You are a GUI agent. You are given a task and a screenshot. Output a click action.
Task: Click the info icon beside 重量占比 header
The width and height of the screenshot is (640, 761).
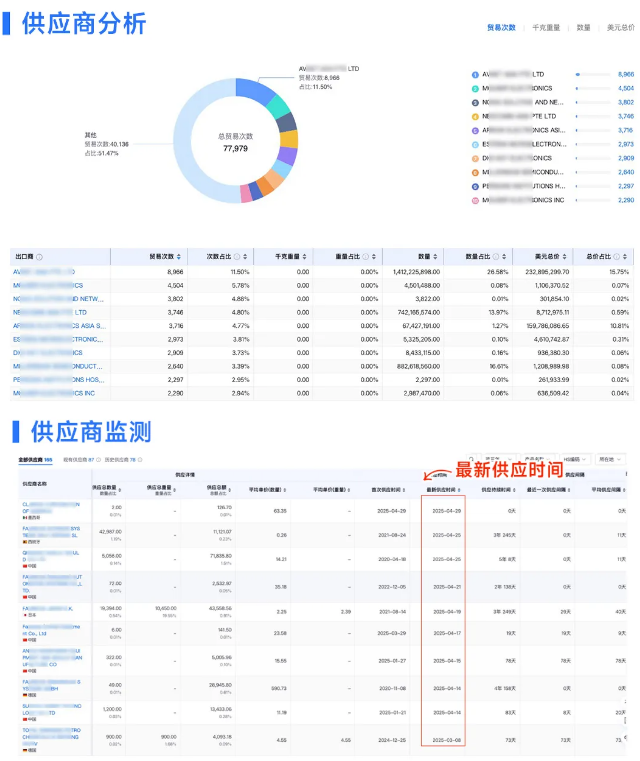point(366,257)
